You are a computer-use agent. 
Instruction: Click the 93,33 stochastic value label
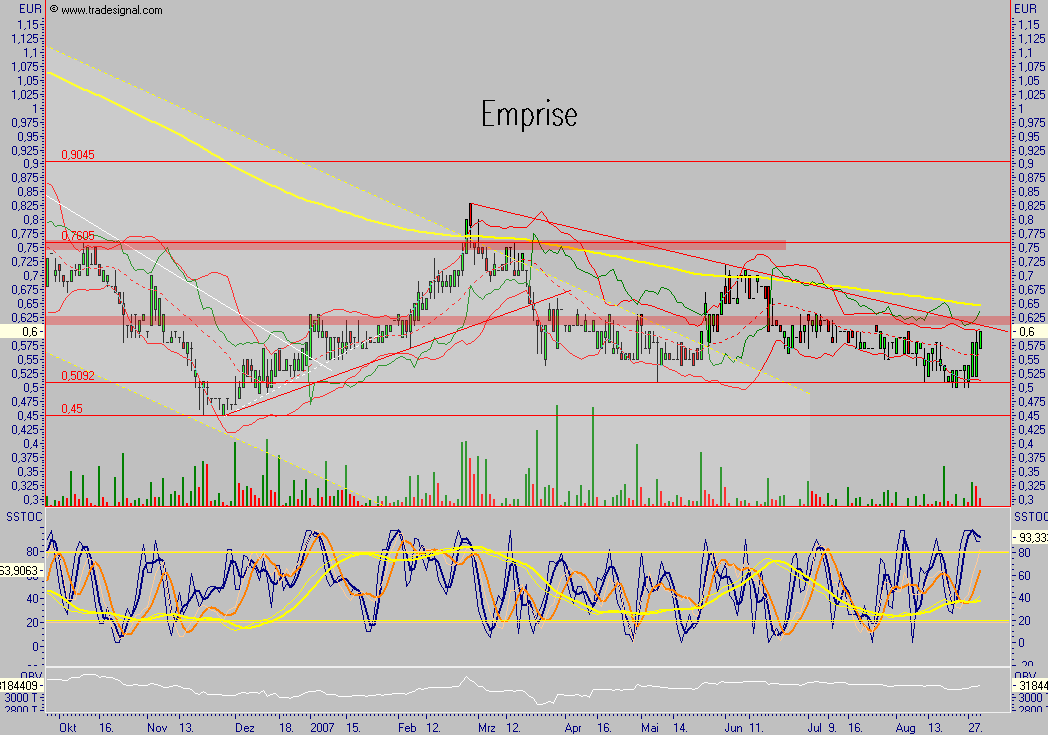[x=1031, y=538]
